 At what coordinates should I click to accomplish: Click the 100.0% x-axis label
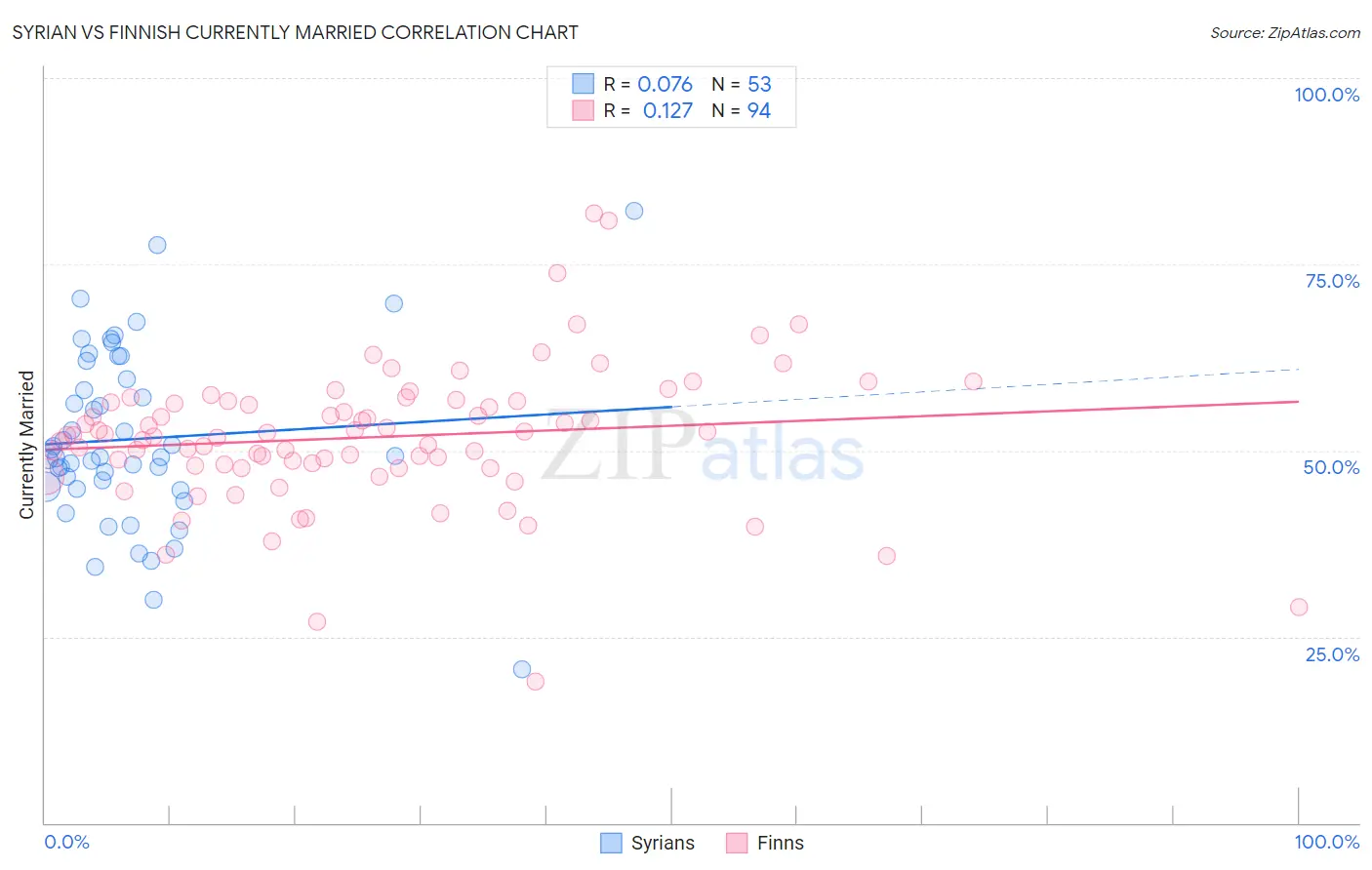pos(1326,842)
